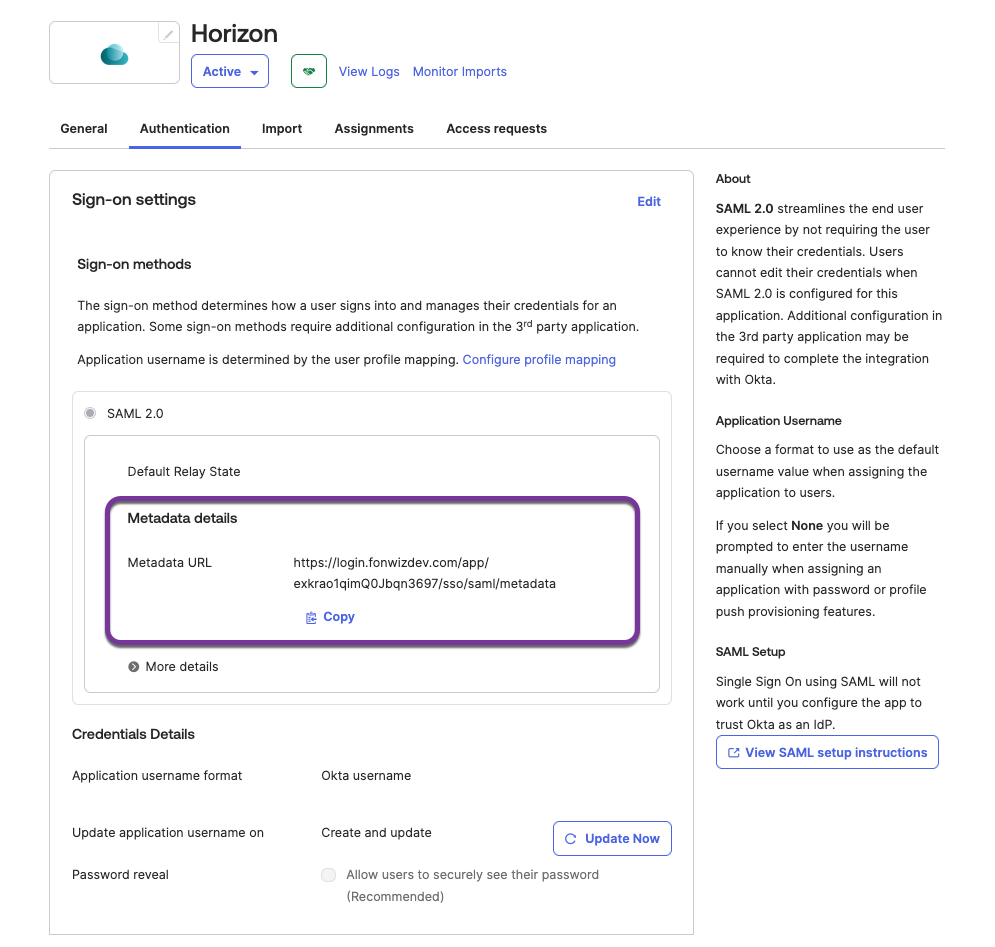
Task: Open the Access requests tab
Action: coord(496,129)
